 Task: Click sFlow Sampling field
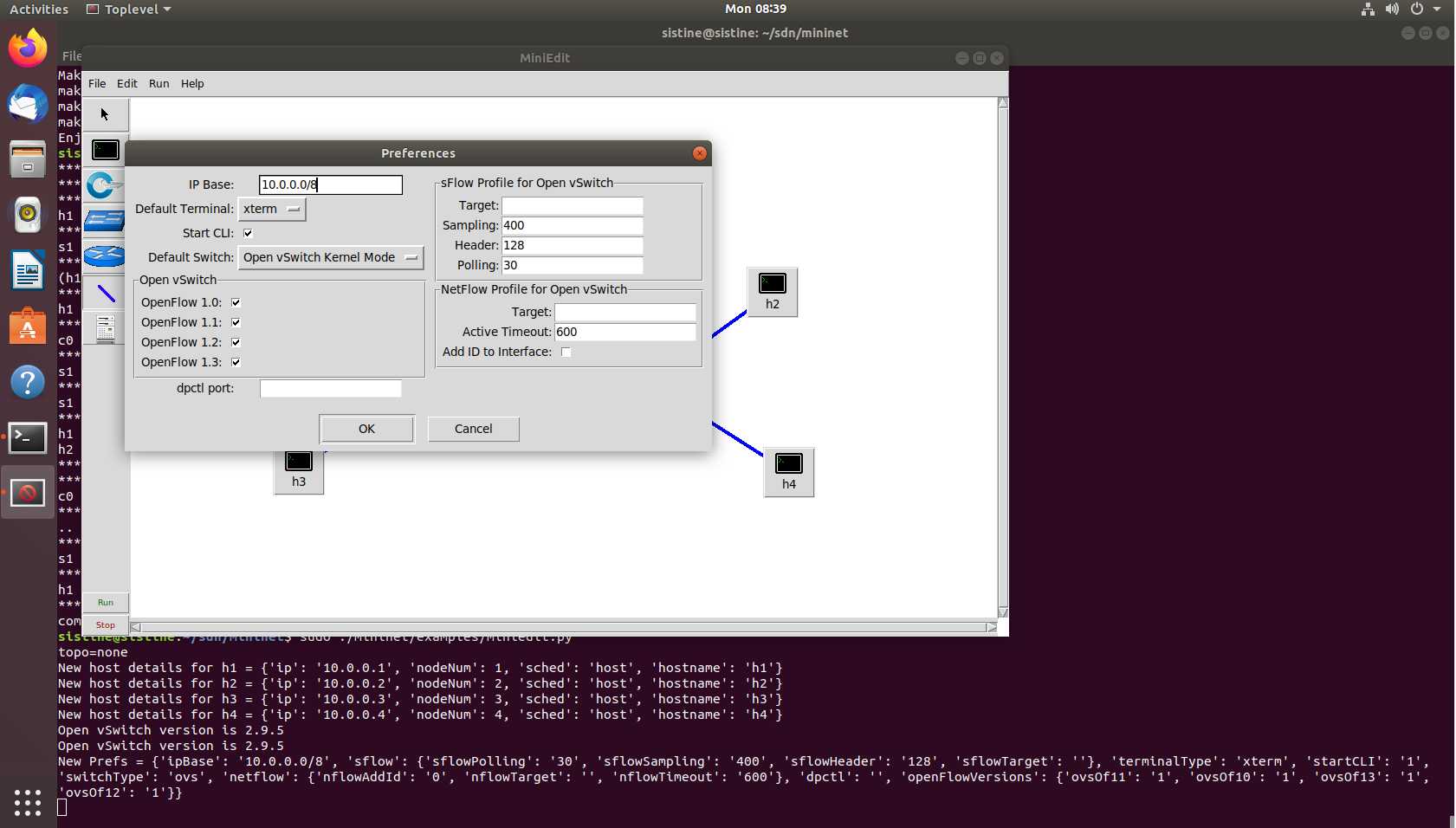[573, 225]
